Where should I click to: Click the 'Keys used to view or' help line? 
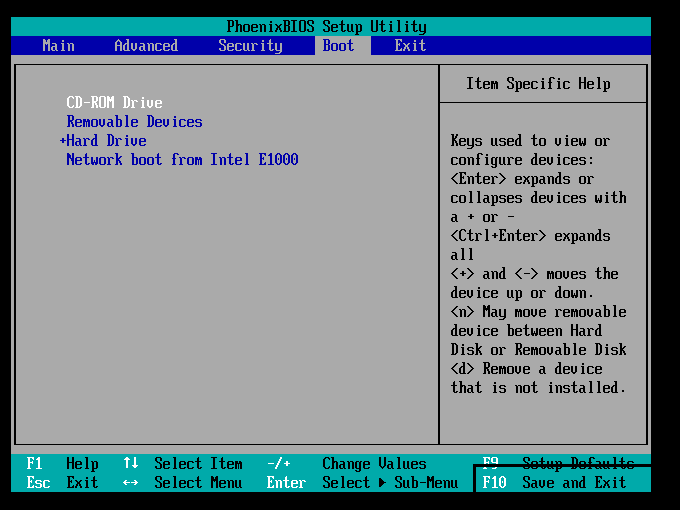[x=530, y=141]
